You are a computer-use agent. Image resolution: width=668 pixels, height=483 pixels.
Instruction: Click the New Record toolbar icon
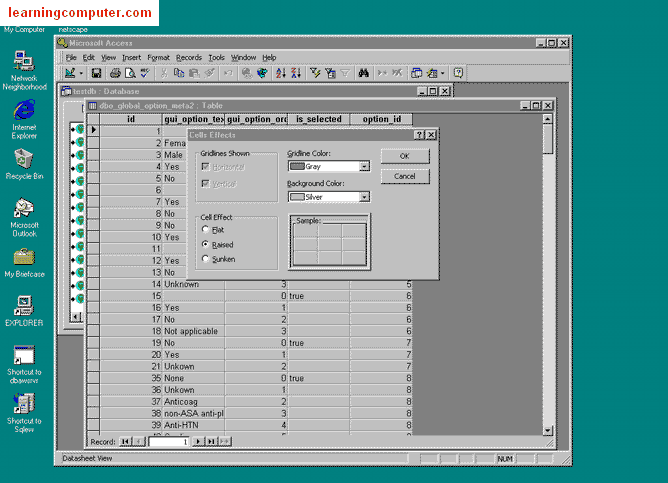[382, 73]
